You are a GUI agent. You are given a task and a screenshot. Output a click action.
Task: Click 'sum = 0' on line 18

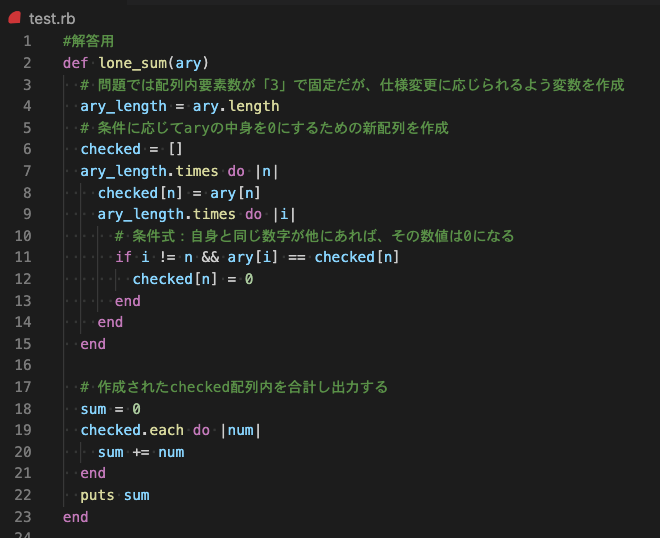[110, 409]
